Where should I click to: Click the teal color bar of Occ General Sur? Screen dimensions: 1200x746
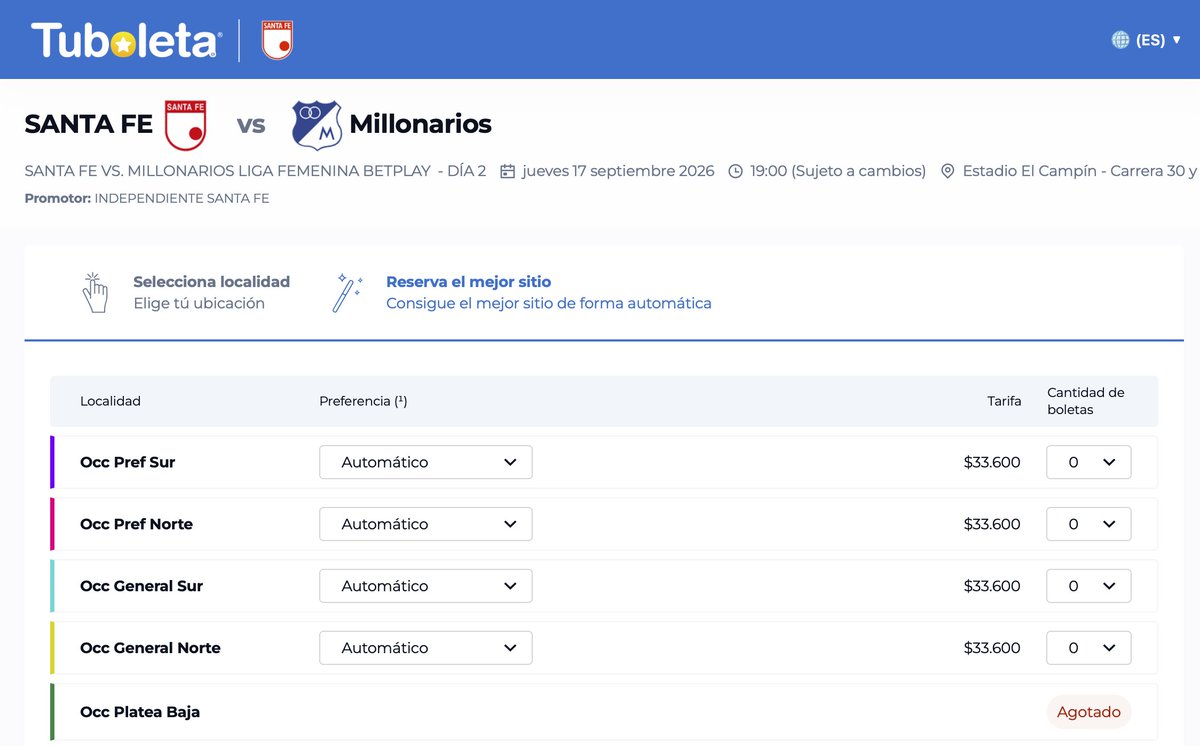[x=52, y=586]
